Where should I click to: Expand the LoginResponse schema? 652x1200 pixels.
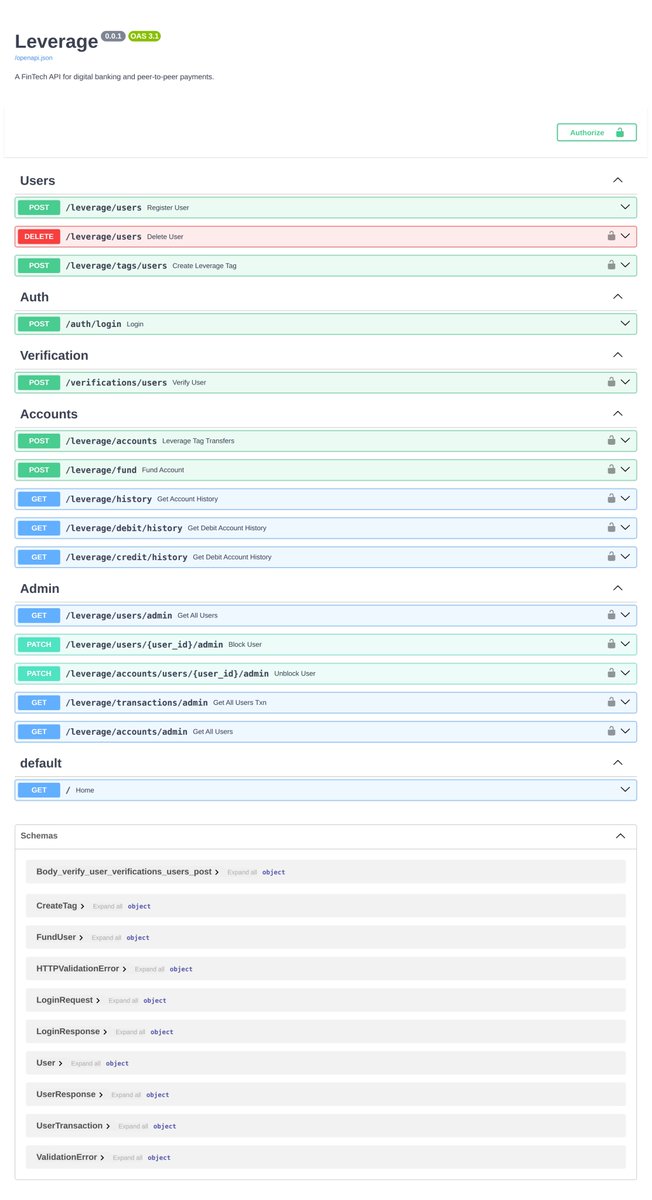click(72, 1031)
